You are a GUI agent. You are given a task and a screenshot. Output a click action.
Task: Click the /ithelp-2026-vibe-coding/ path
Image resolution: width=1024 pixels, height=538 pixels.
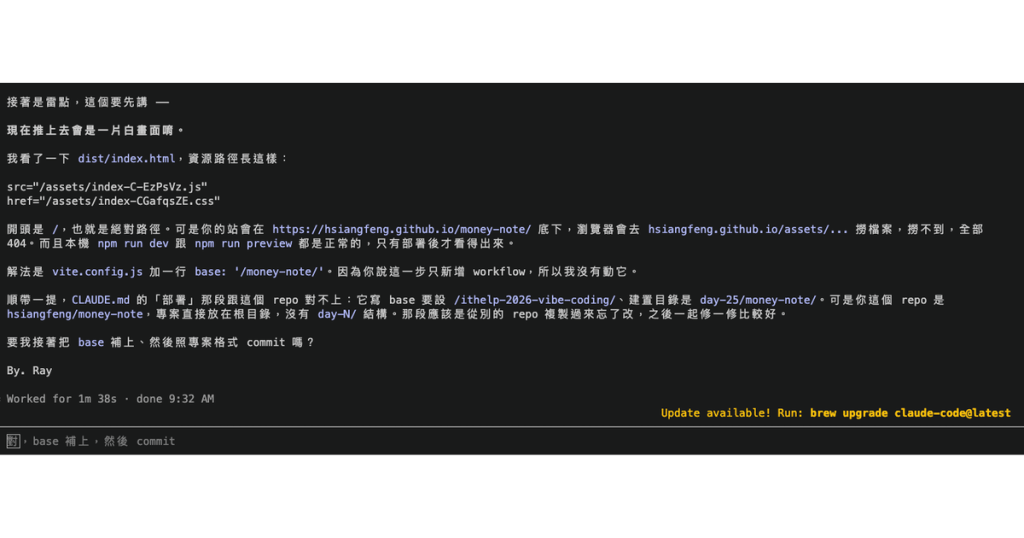[x=534, y=300]
